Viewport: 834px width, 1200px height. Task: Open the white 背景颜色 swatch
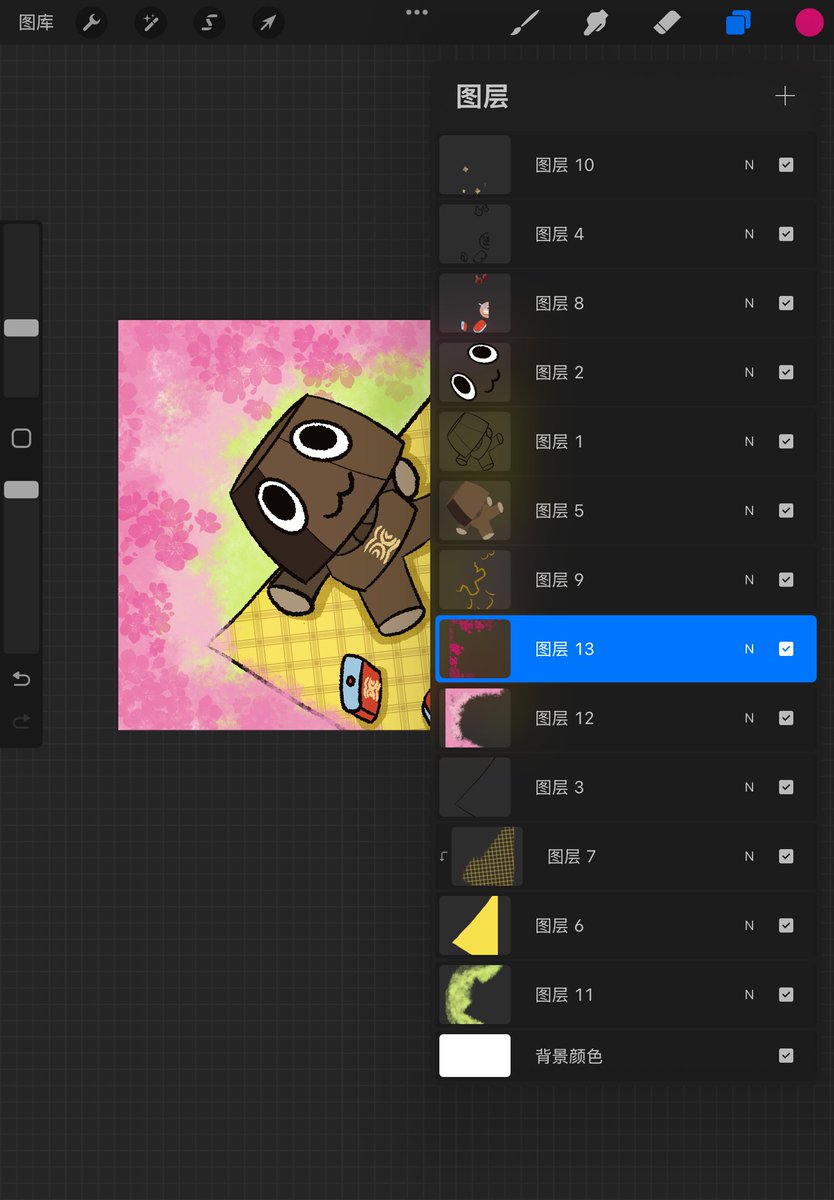point(475,1055)
